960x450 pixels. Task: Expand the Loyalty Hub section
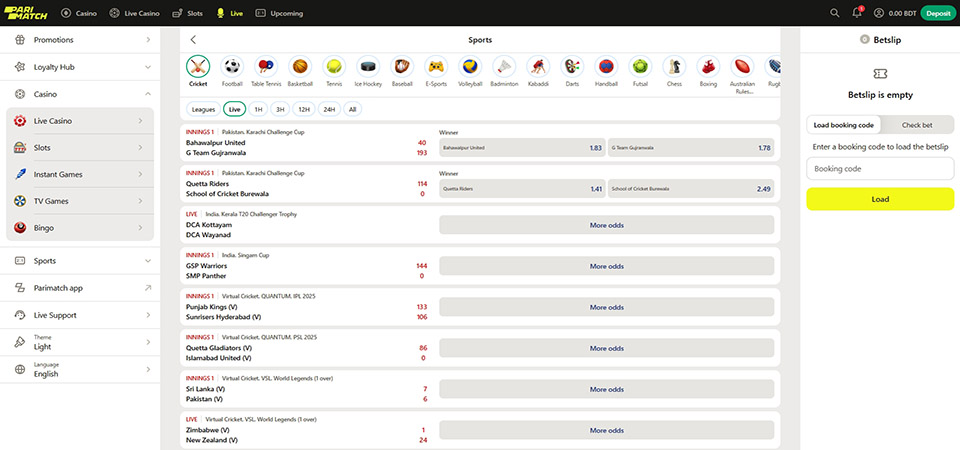[x=80, y=67]
